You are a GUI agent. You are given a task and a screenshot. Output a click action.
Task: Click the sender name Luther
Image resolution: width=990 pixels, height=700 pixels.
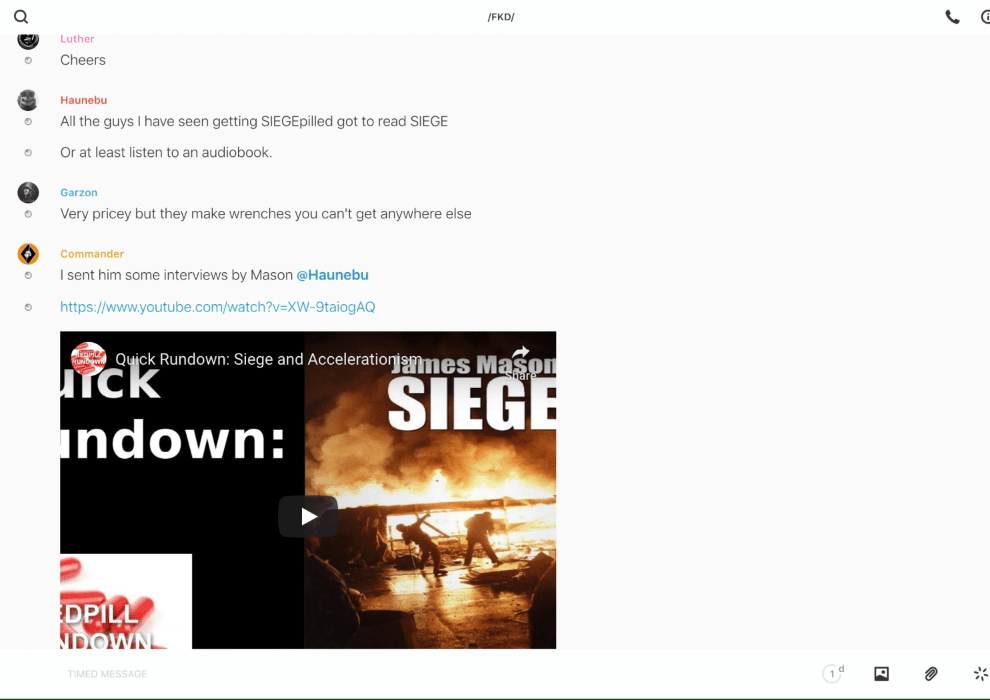(x=77, y=39)
